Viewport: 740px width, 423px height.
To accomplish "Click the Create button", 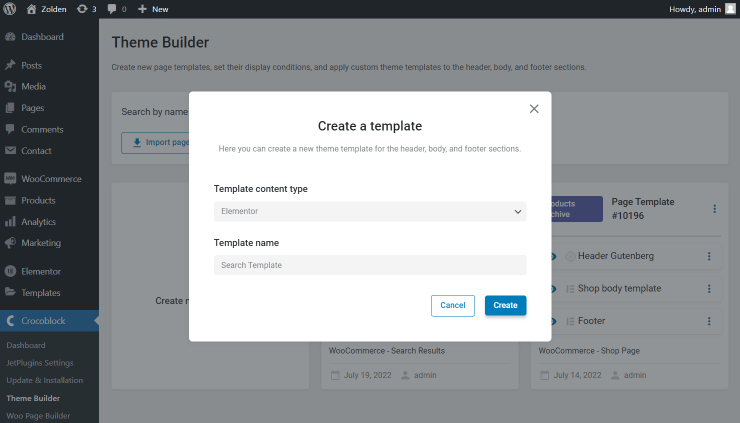I will point(505,305).
